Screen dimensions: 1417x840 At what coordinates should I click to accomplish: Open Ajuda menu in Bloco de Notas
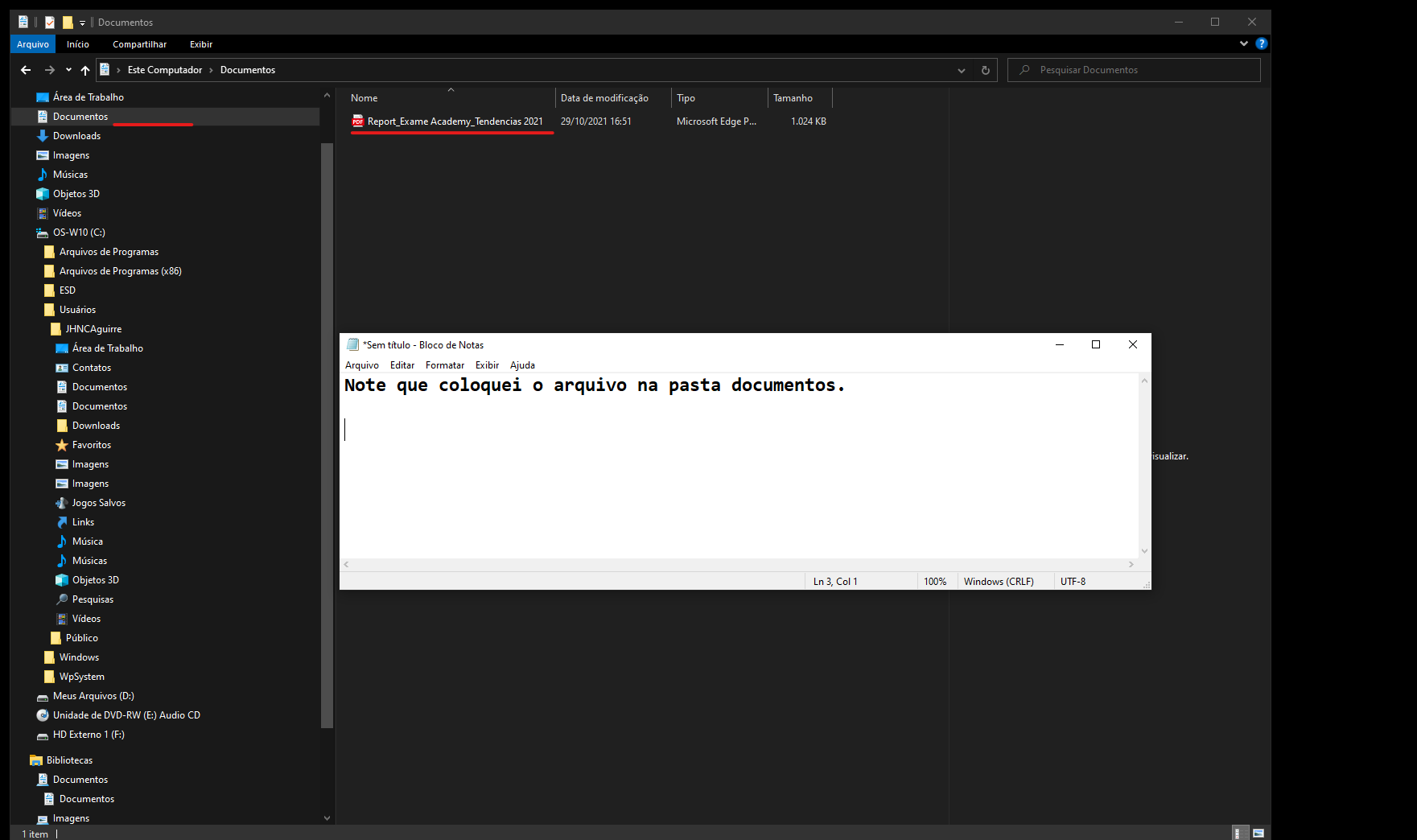522,365
